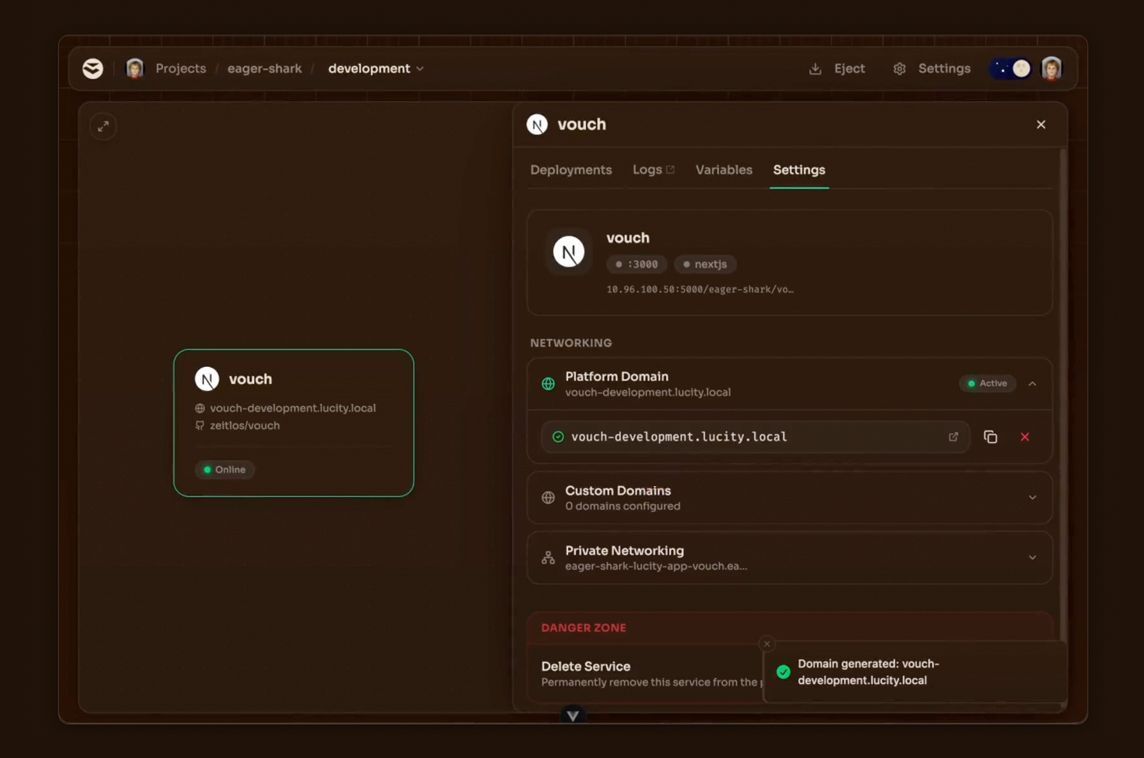
Task: Click the Delete Service row
Action: coord(651,673)
